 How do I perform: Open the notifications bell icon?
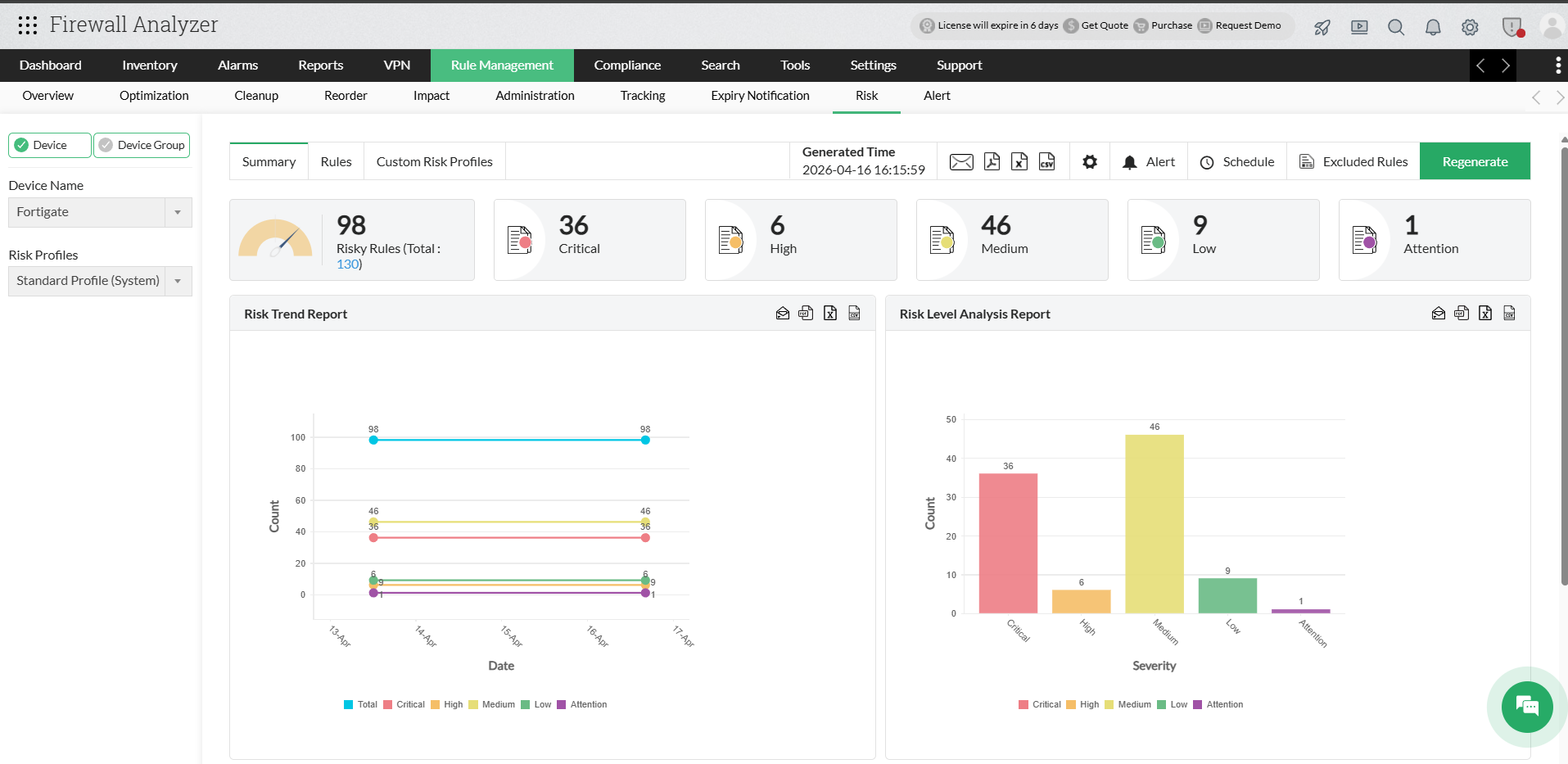(x=1433, y=27)
